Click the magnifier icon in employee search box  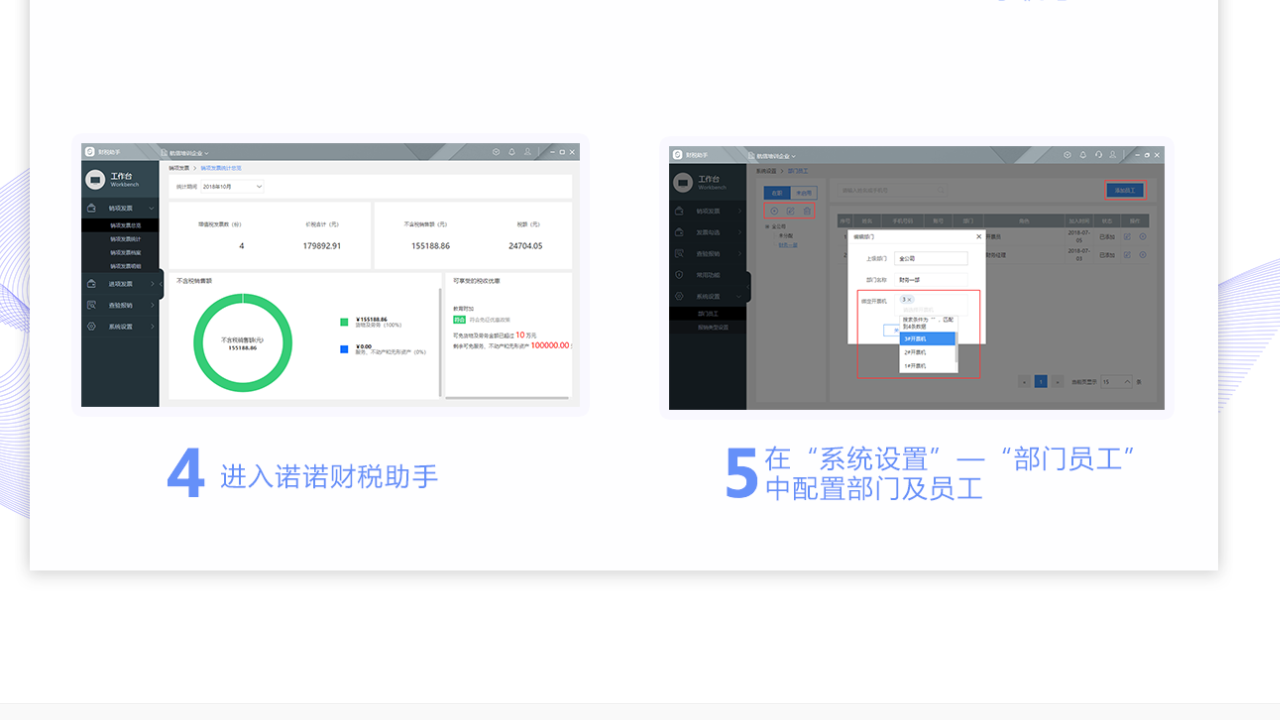[940, 190]
